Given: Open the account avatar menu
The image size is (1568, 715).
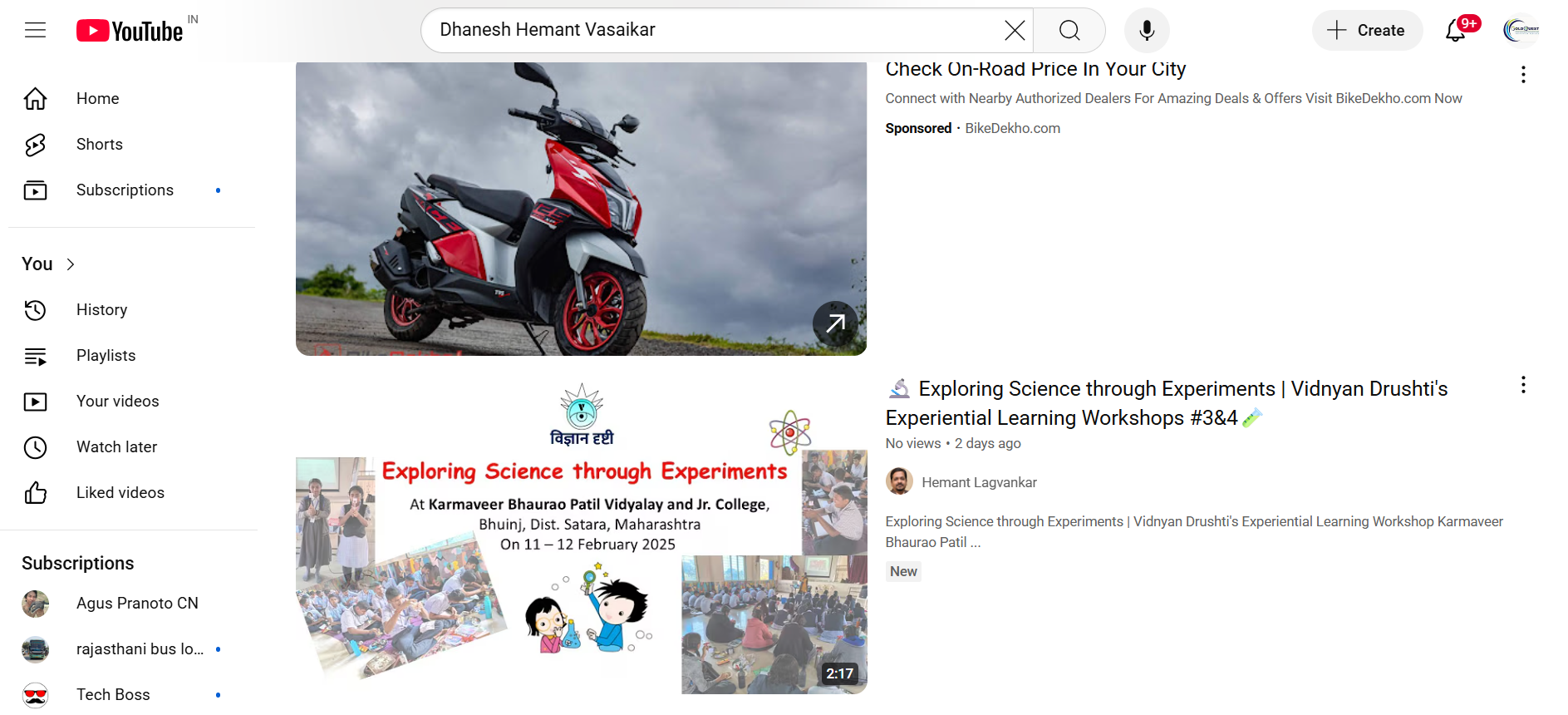Looking at the screenshot, I should click(x=1521, y=31).
